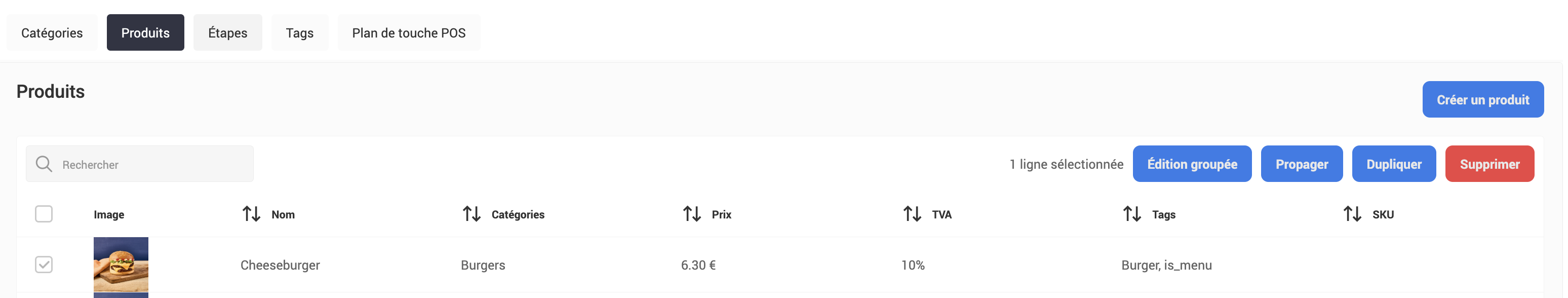This screenshot has width=1568, height=298.
Task: Duplicate selection with Dupliquer button
Action: coord(1393,164)
